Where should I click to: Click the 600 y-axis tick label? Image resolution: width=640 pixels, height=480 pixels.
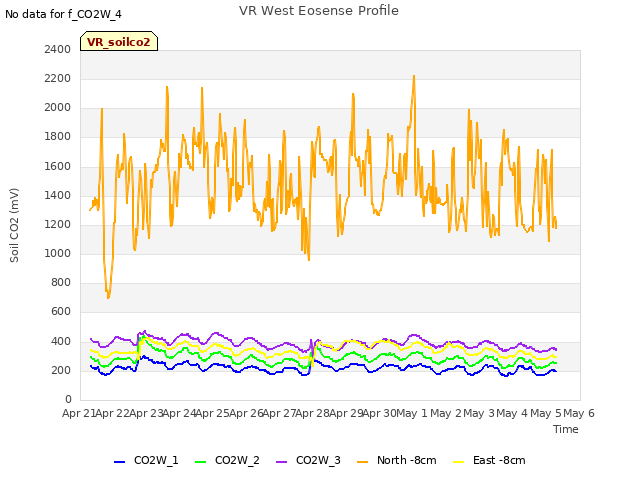click(x=61, y=312)
